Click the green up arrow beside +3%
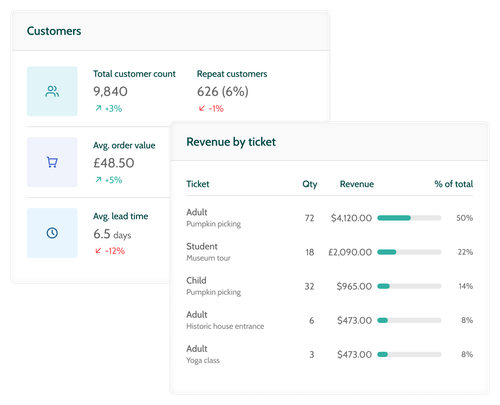500x405 pixels. tap(98, 108)
